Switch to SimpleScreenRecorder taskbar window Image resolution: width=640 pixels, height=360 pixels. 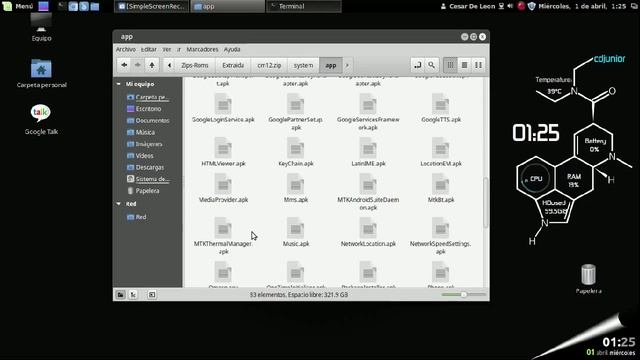(152, 6)
